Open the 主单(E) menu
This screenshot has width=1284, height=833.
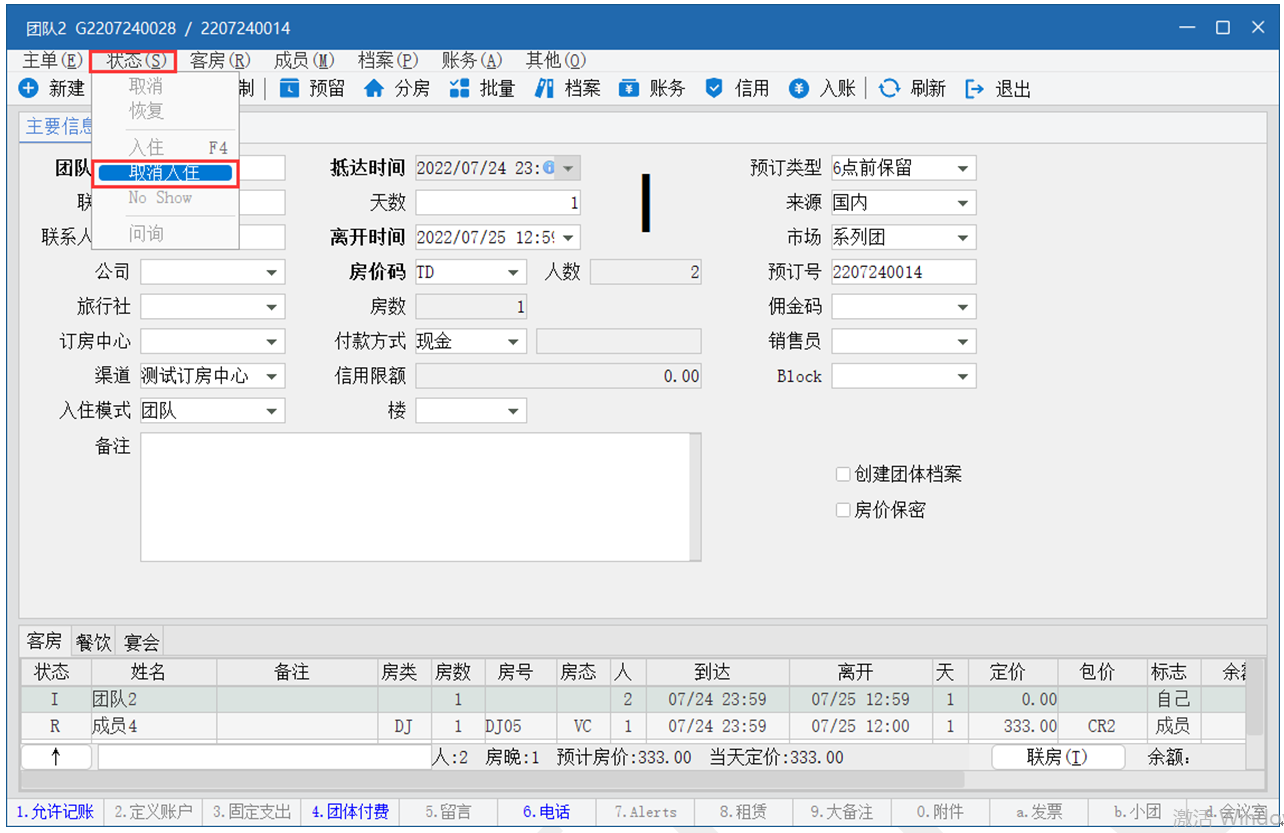52,61
